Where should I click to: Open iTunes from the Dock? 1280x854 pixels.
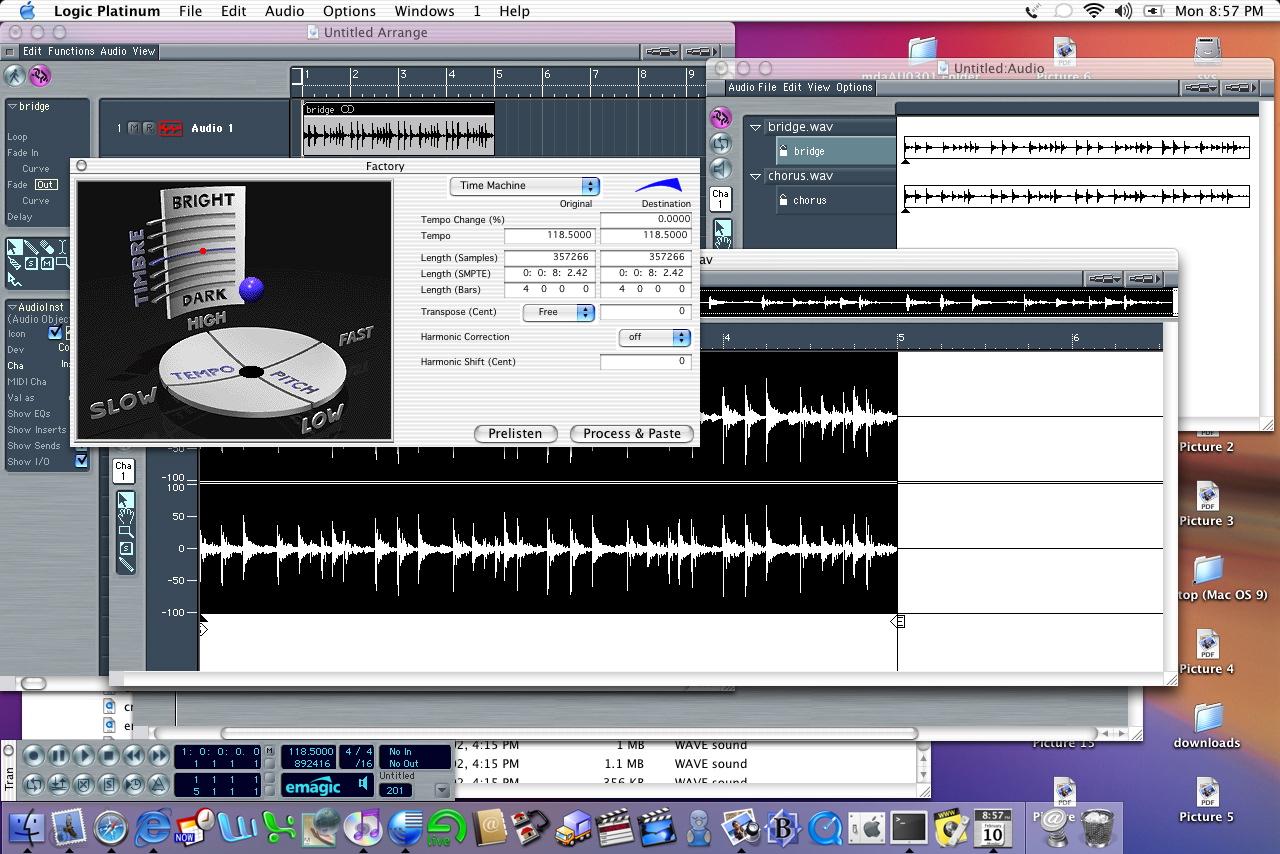click(x=362, y=828)
